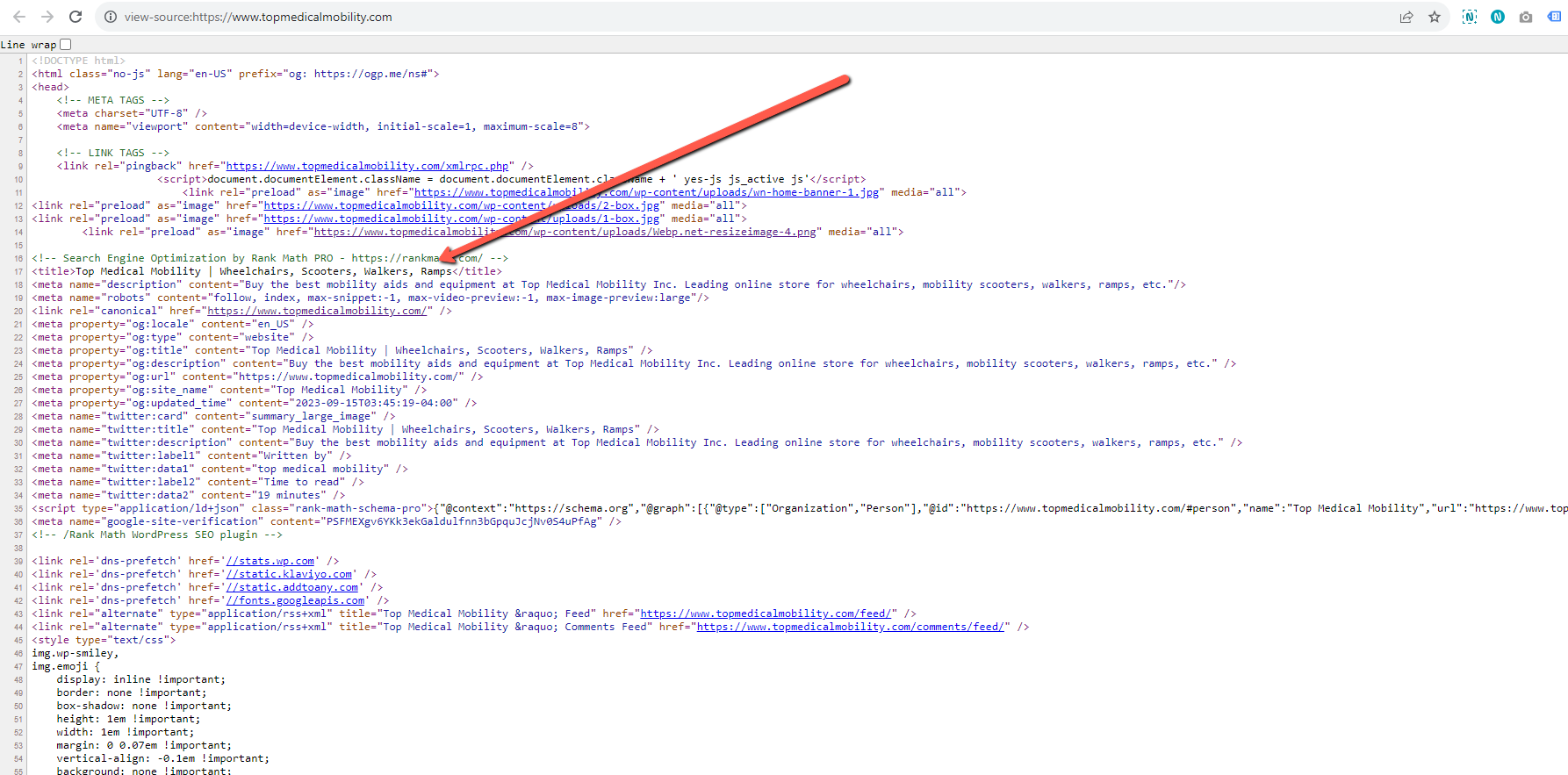Click the og:locale meta line

173,324
